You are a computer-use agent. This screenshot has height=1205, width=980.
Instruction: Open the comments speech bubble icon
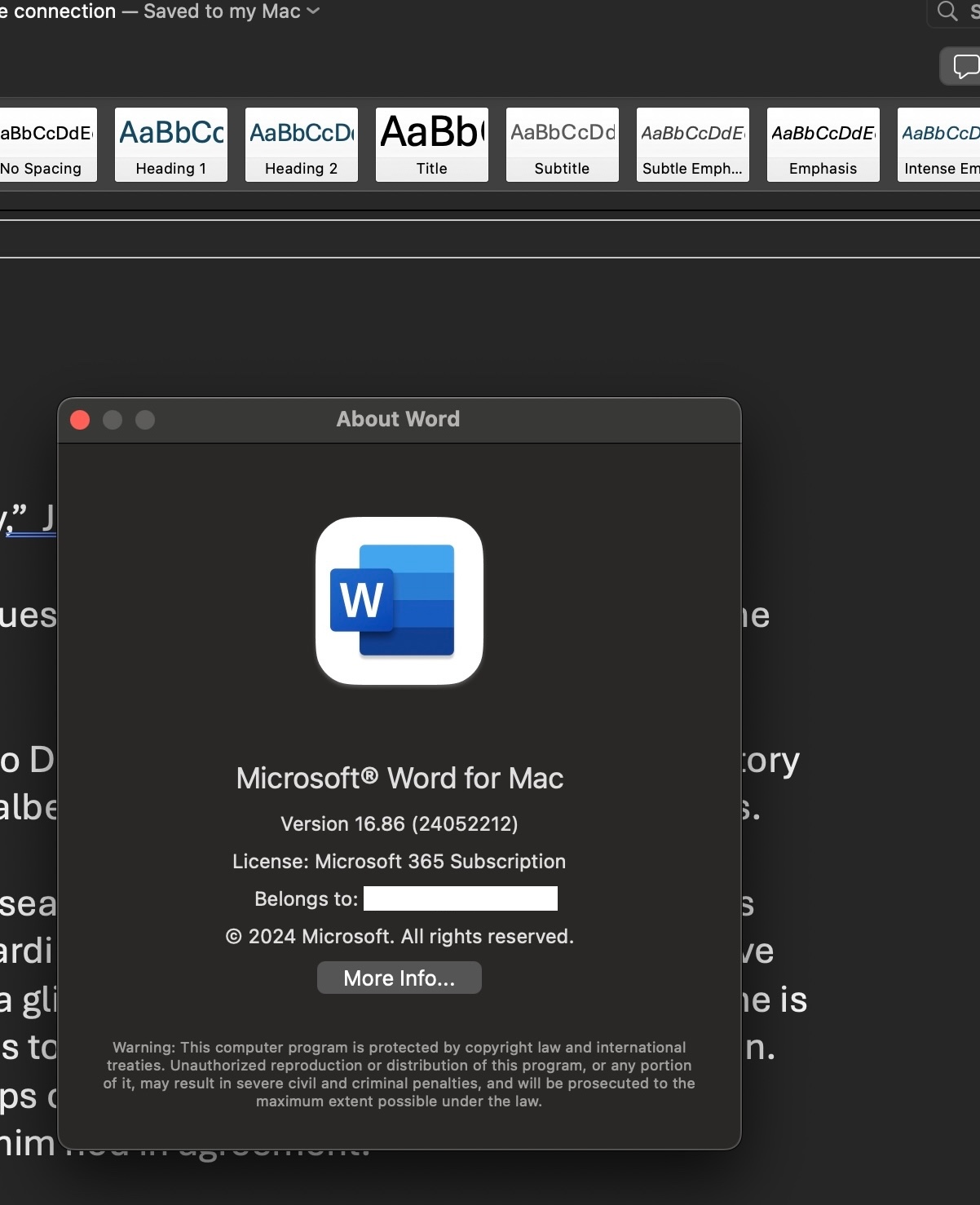[966, 67]
